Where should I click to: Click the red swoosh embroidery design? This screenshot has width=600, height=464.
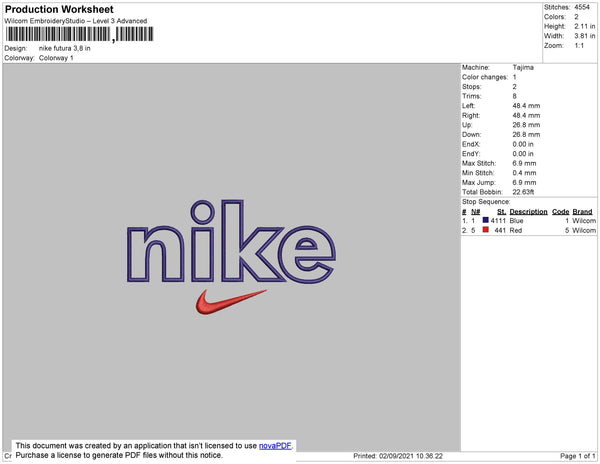pos(231,302)
